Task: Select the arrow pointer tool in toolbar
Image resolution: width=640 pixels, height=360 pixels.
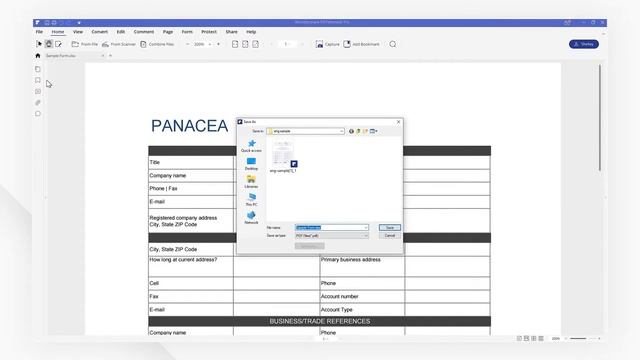Action: [39, 44]
